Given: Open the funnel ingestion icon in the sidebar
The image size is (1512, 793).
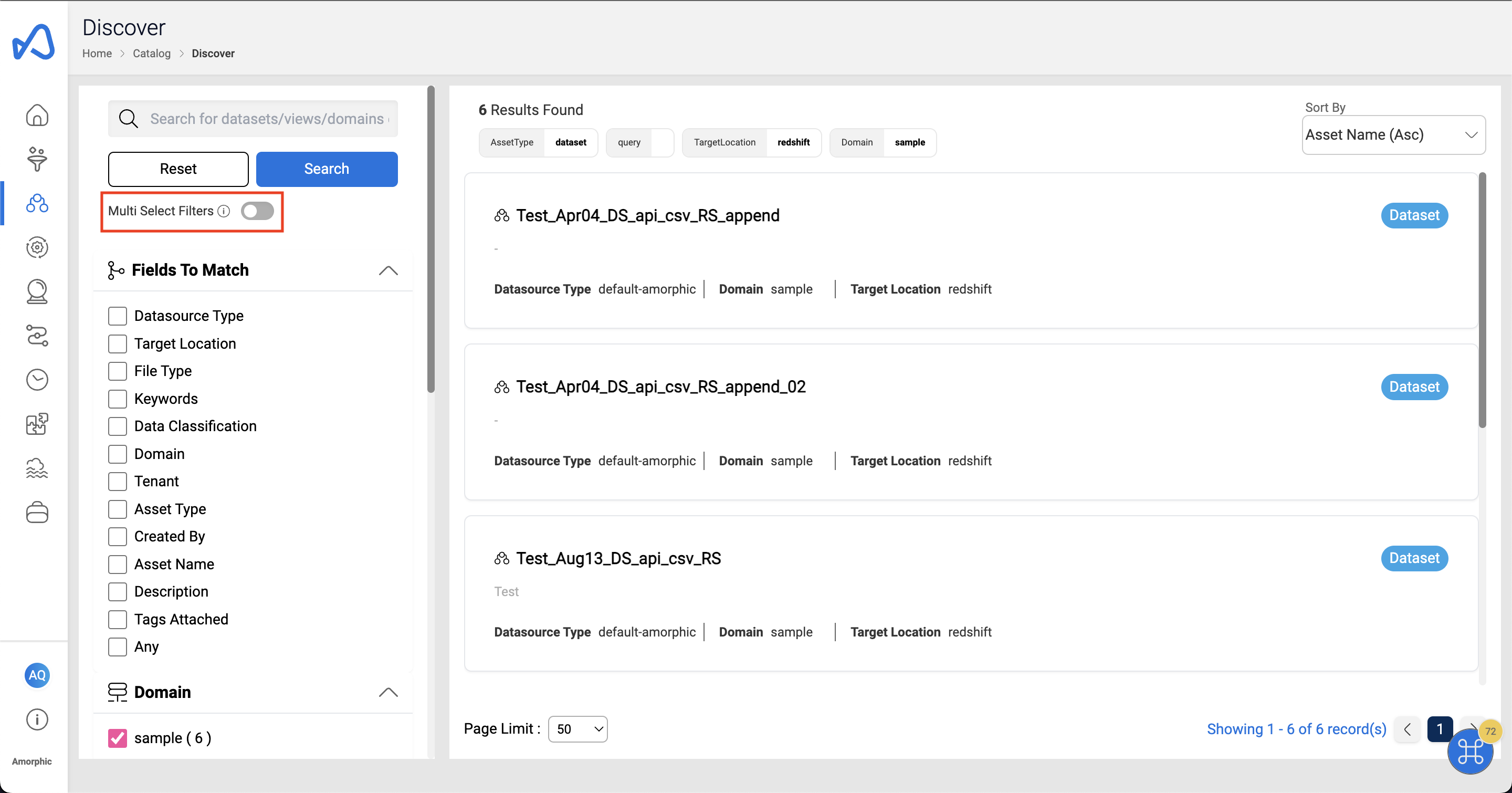Looking at the screenshot, I should pos(37,159).
